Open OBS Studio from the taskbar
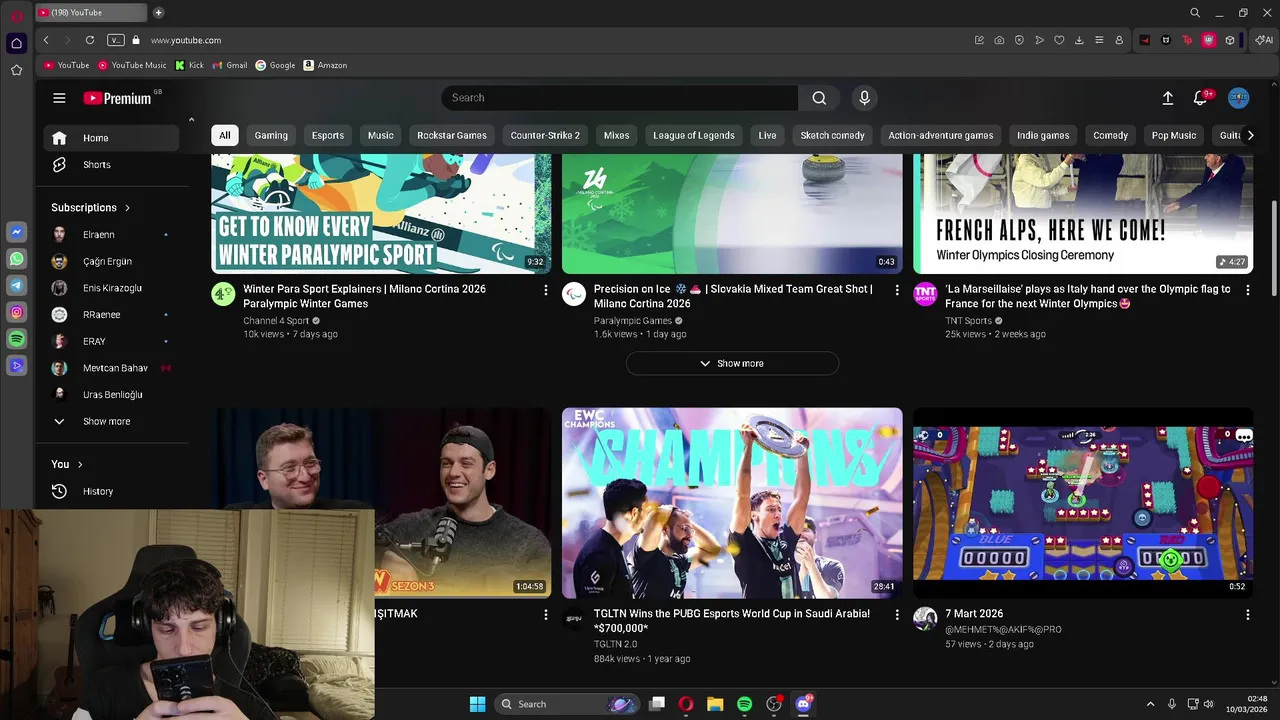The image size is (1280, 720). 773,704
